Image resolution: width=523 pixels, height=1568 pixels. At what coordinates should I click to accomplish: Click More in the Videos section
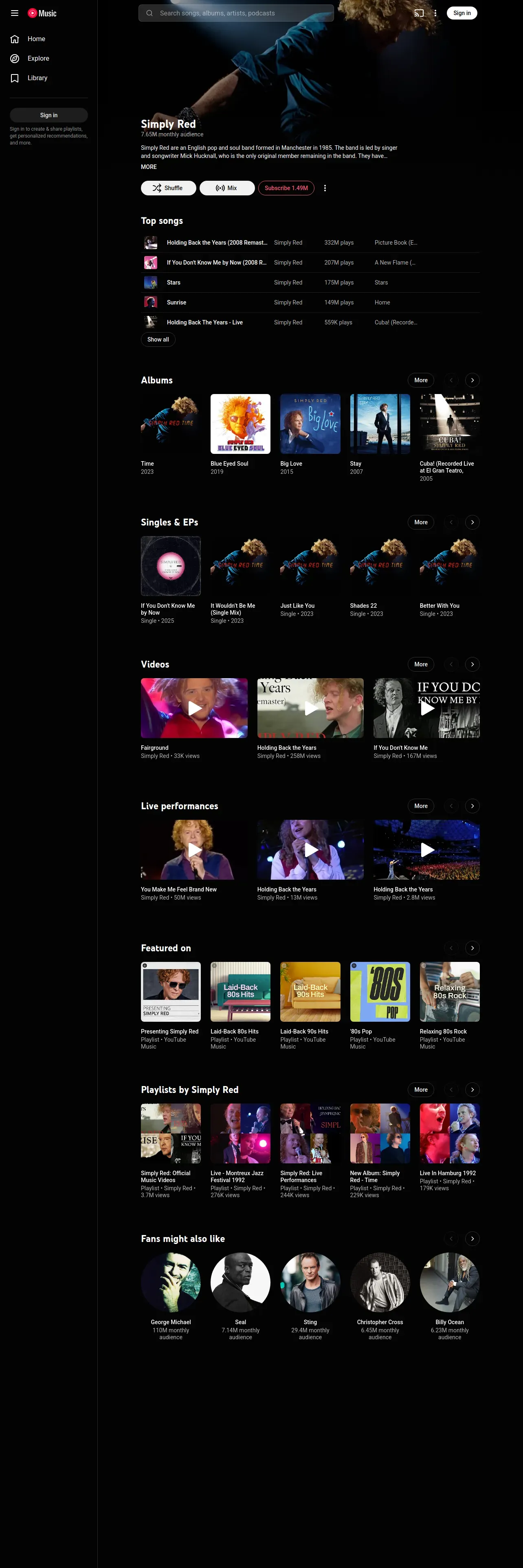pyautogui.click(x=421, y=664)
